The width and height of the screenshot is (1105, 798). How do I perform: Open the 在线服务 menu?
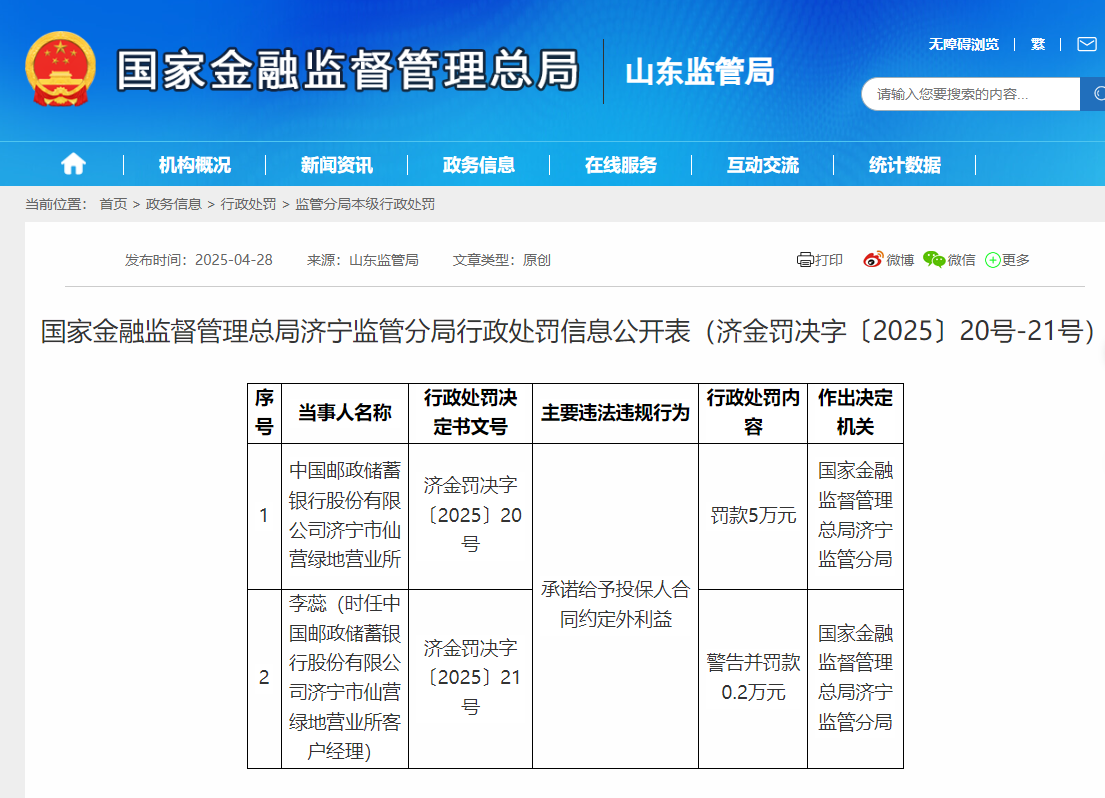point(621,165)
